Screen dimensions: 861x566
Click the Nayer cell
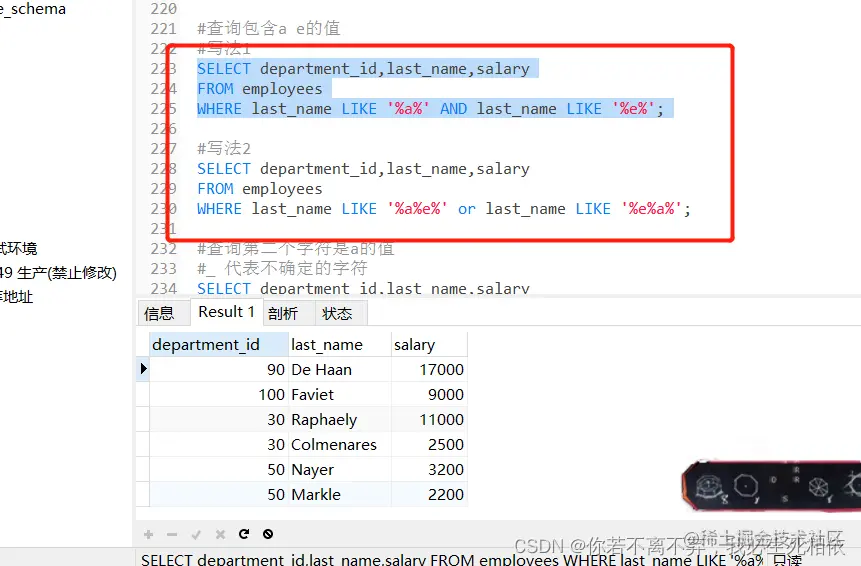(x=339, y=469)
